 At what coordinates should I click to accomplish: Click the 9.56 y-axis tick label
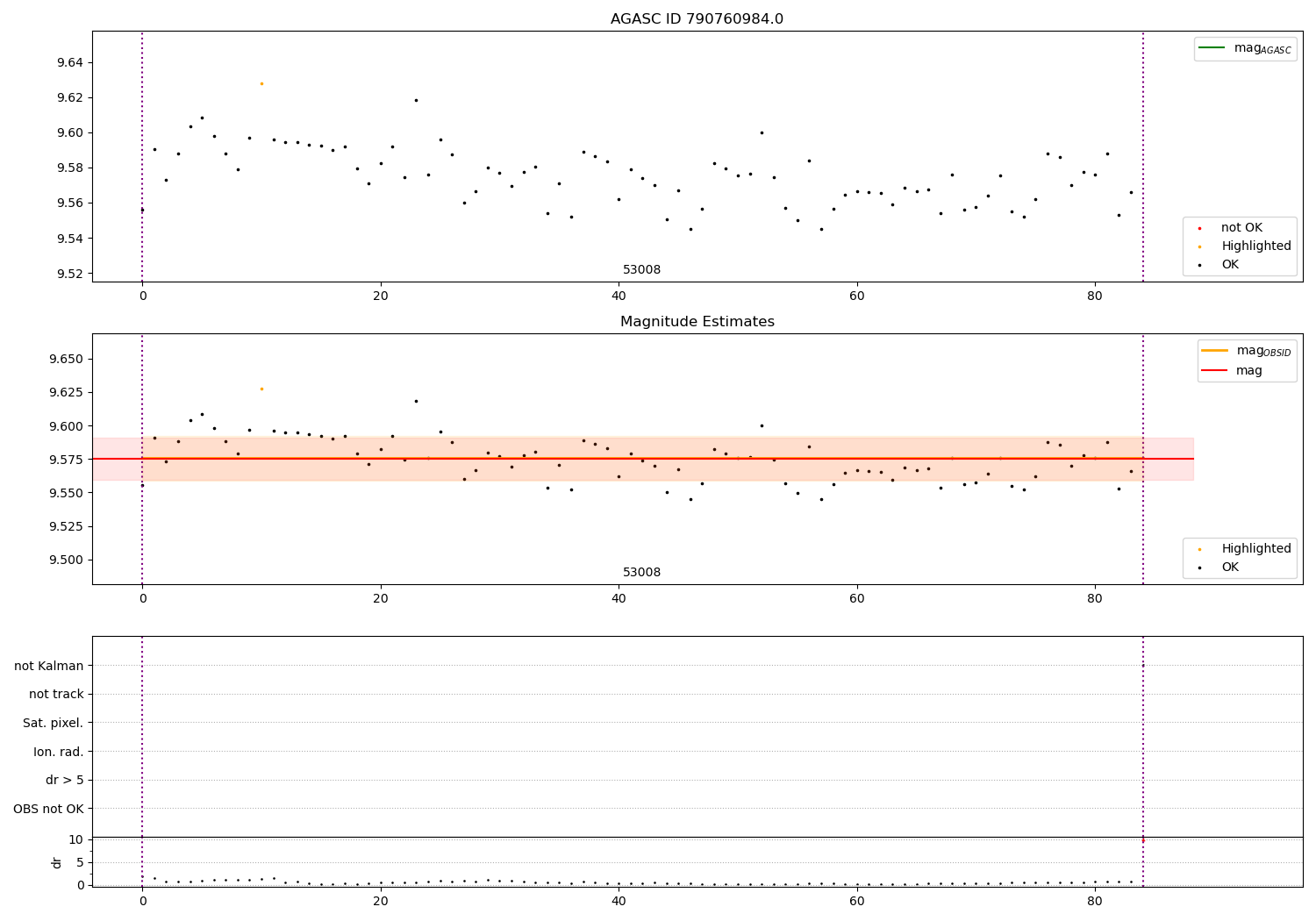[70, 203]
